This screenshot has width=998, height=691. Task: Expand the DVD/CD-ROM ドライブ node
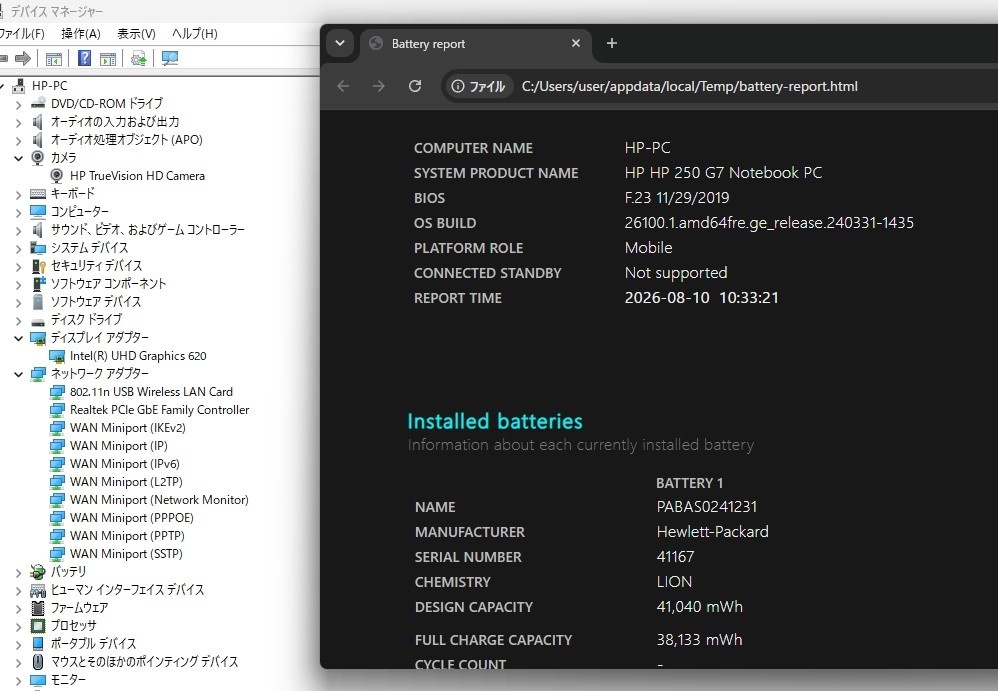click(x=18, y=104)
